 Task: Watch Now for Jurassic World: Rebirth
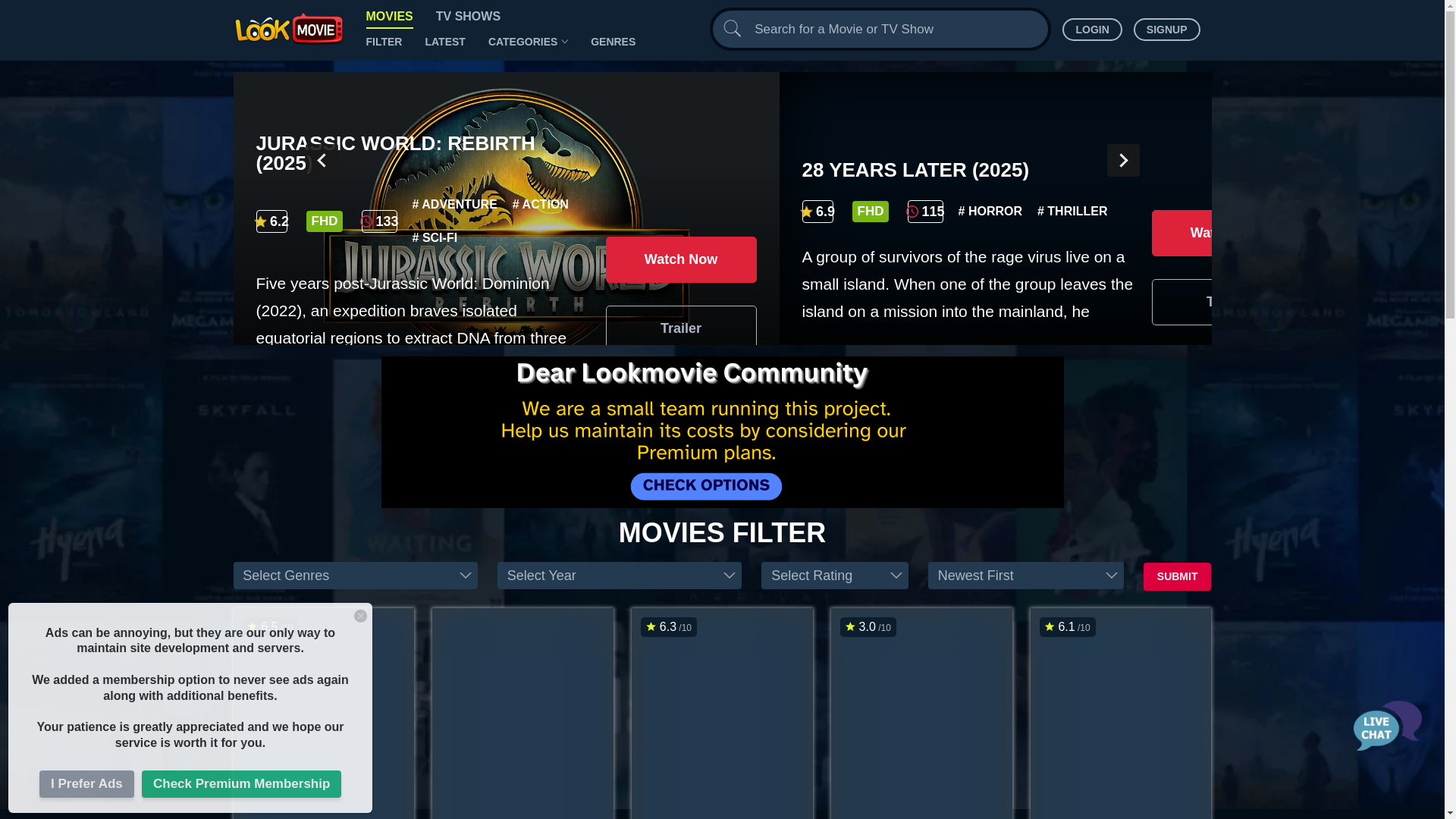pos(680,259)
